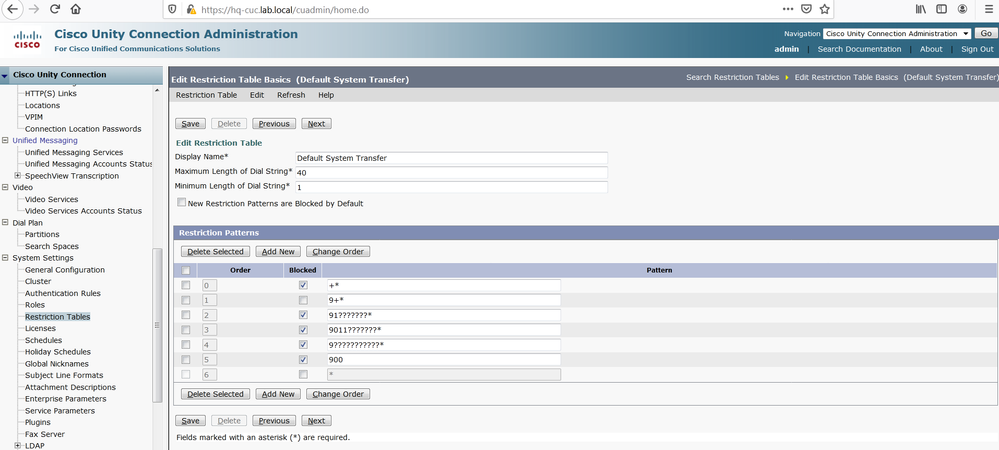The width and height of the screenshot is (999, 450).
Task: Open the browser home page icon
Action: click(x=76, y=10)
